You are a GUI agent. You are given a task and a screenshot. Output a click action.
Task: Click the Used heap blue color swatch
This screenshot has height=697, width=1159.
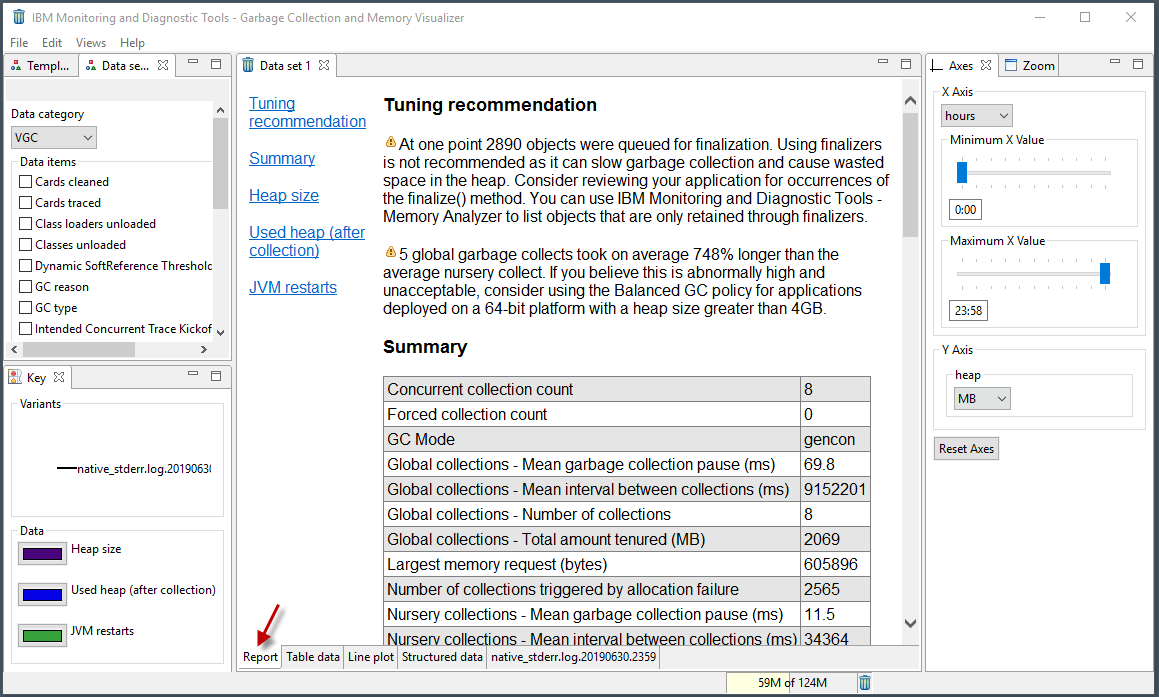42,595
